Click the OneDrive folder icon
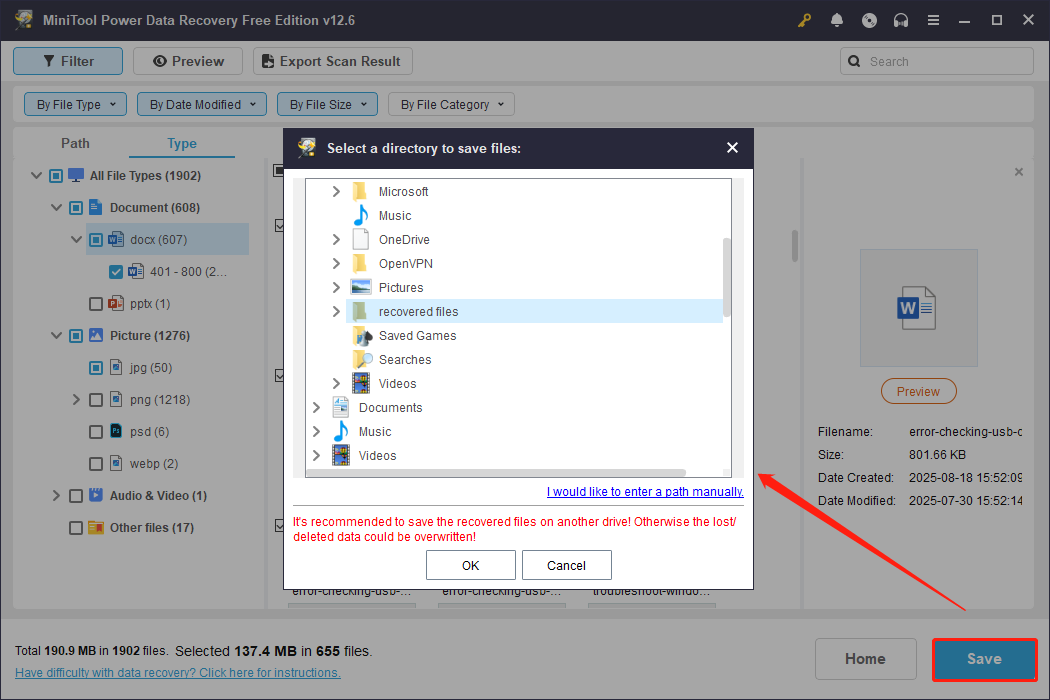The image size is (1050, 700). pyautogui.click(x=361, y=239)
